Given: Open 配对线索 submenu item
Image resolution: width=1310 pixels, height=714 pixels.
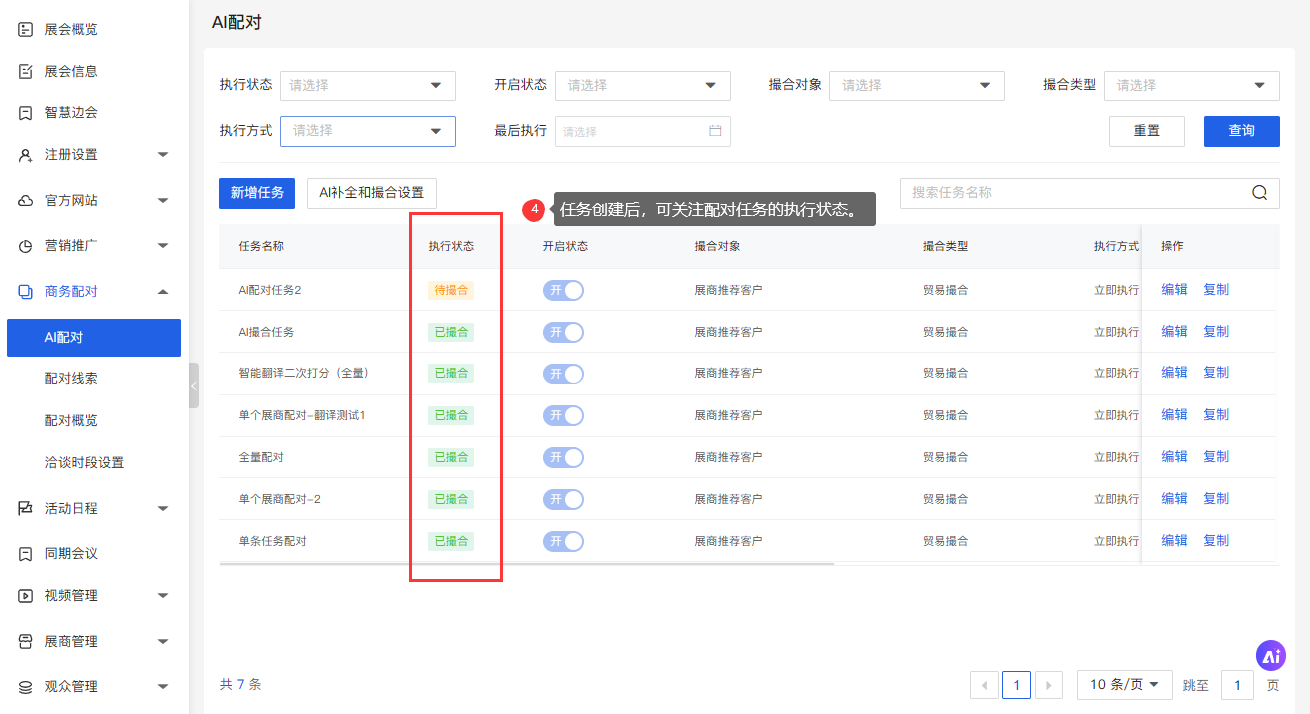Looking at the screenshot, I should tap(71, 379).
